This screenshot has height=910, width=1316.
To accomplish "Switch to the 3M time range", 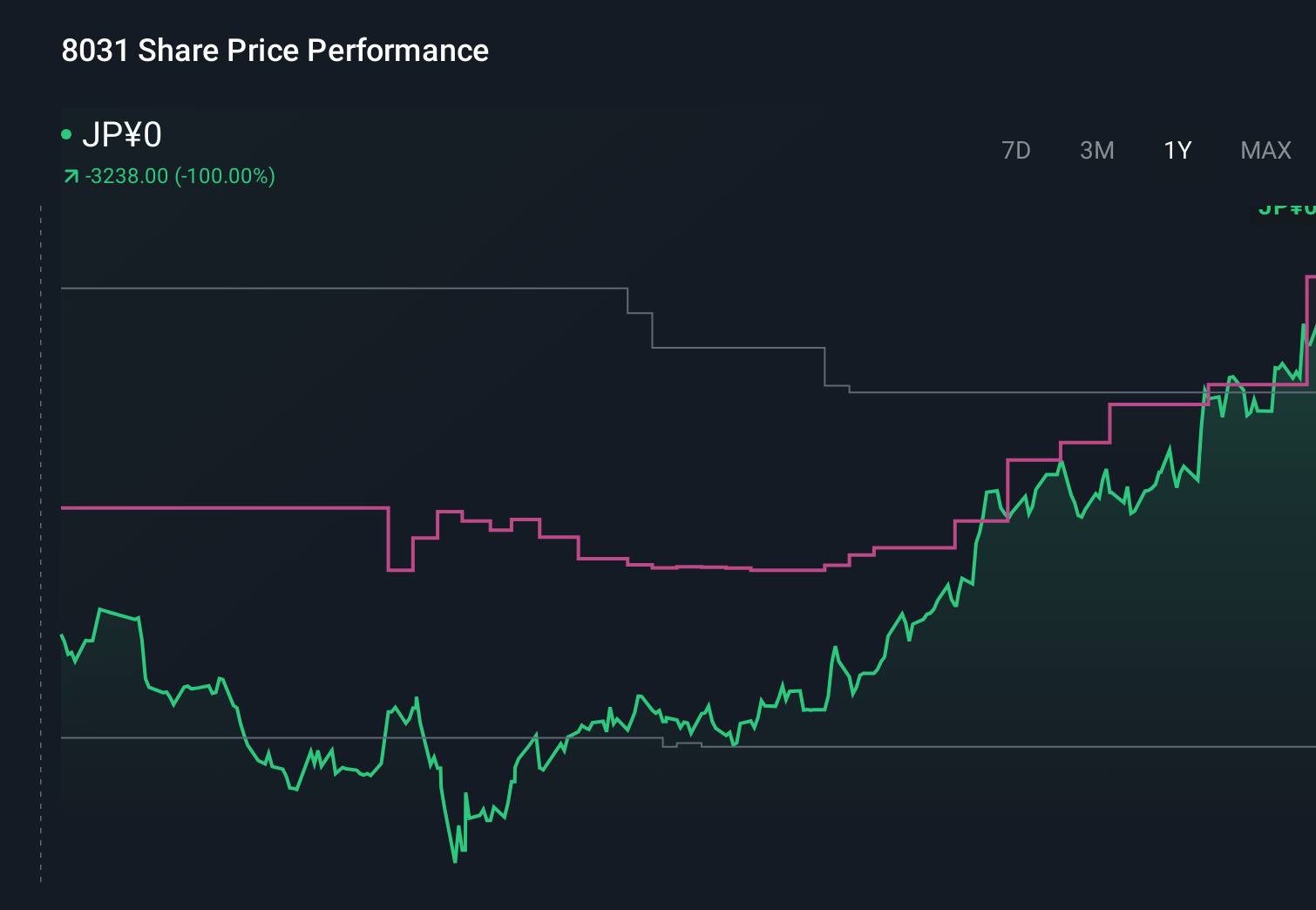I will pyautogui.click(x=1097, y=150).
